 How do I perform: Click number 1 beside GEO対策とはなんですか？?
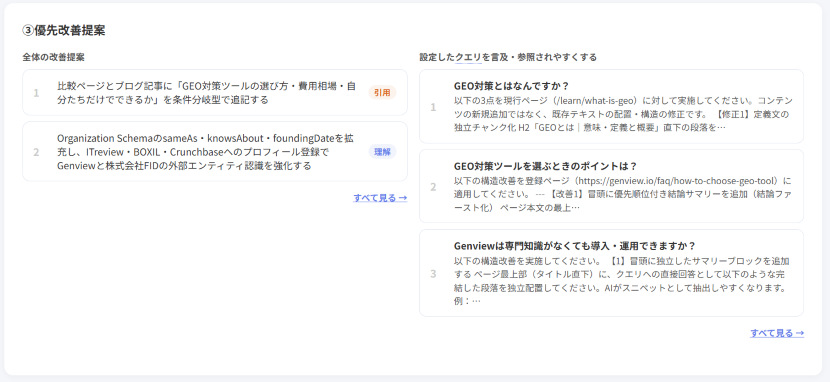coord(433,107)
